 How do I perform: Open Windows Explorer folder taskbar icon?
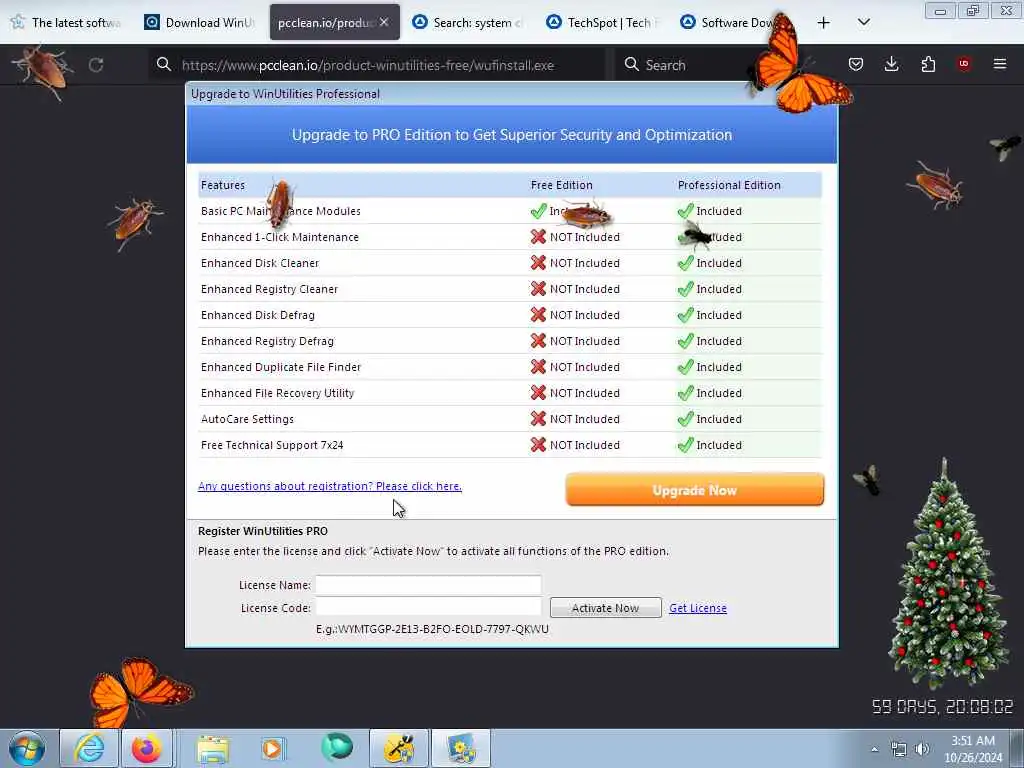[213, 748]
